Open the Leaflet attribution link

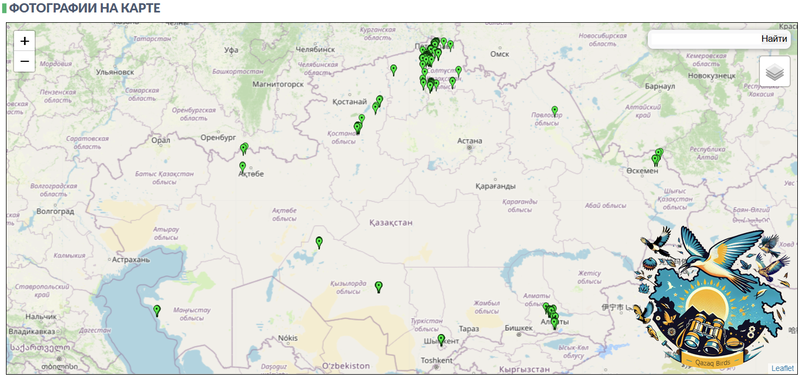click(x=782, y=368)
